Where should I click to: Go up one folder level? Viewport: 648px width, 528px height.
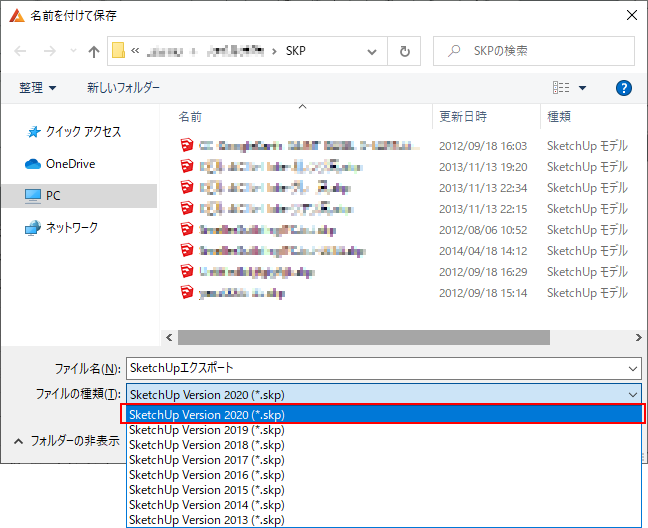[x=94, y=51]
